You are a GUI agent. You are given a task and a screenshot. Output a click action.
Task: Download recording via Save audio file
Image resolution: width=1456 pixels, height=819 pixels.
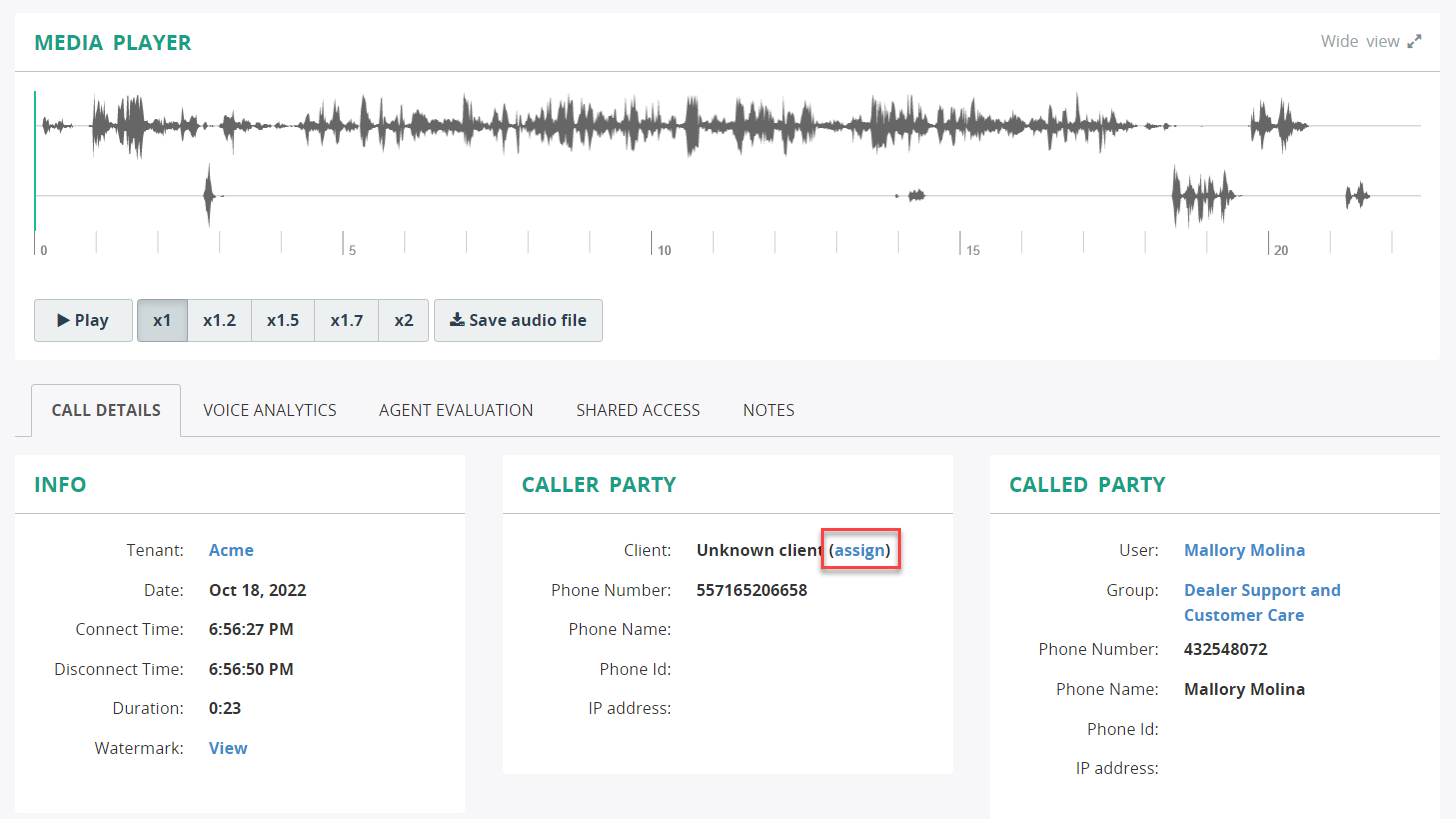pyautogui.click(x=518, y=321)
